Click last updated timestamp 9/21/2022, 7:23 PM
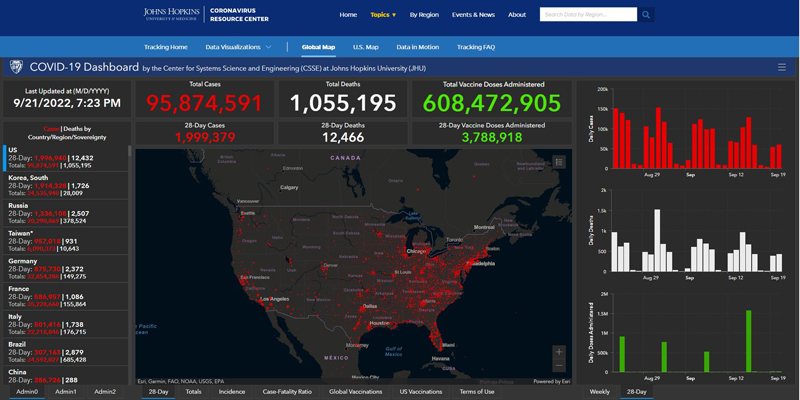This screenshot has width=800, height=400. tap(67, 103)
